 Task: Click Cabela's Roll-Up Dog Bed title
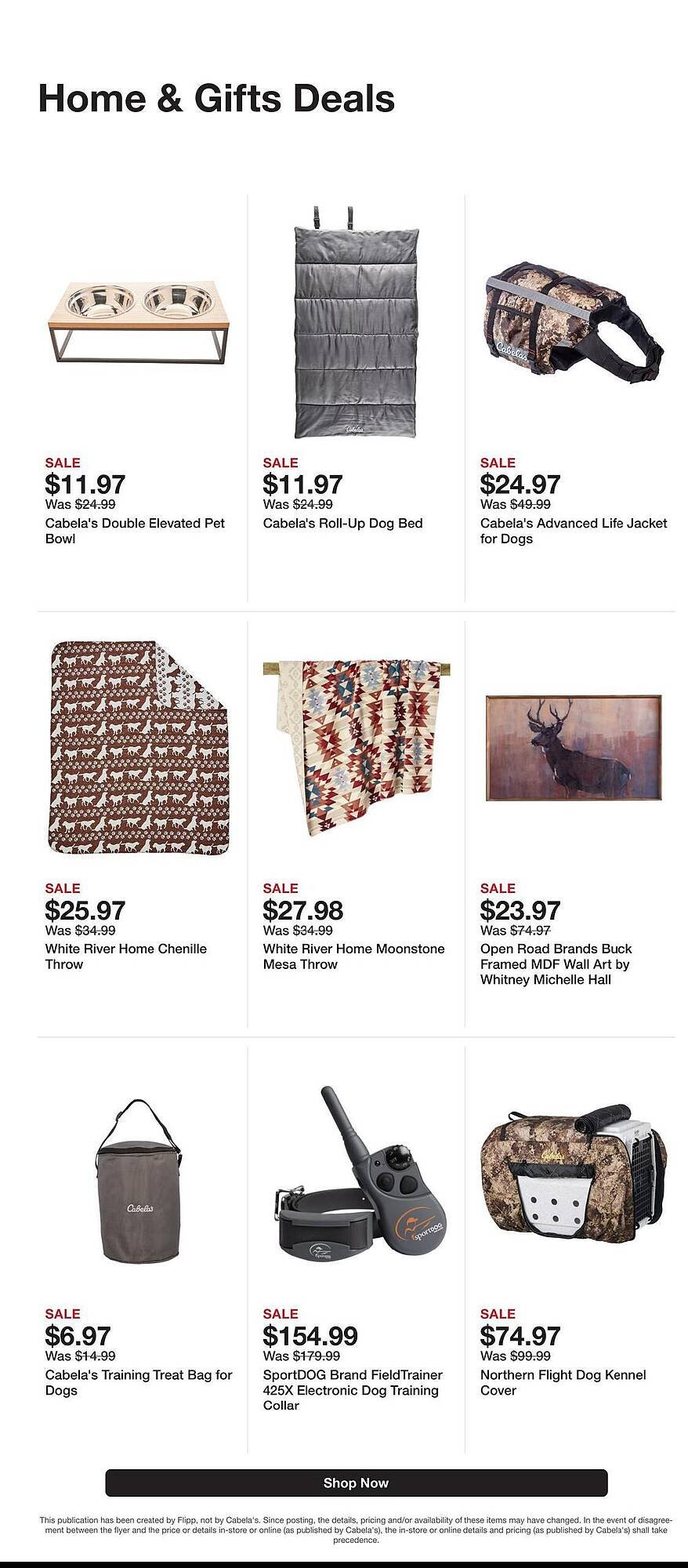click(342, 523)
